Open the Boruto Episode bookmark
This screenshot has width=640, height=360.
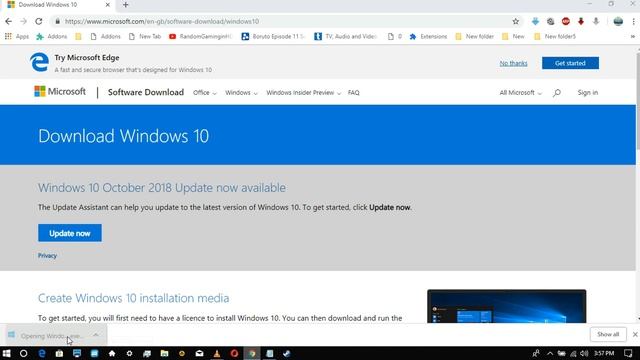click(273, 36)
